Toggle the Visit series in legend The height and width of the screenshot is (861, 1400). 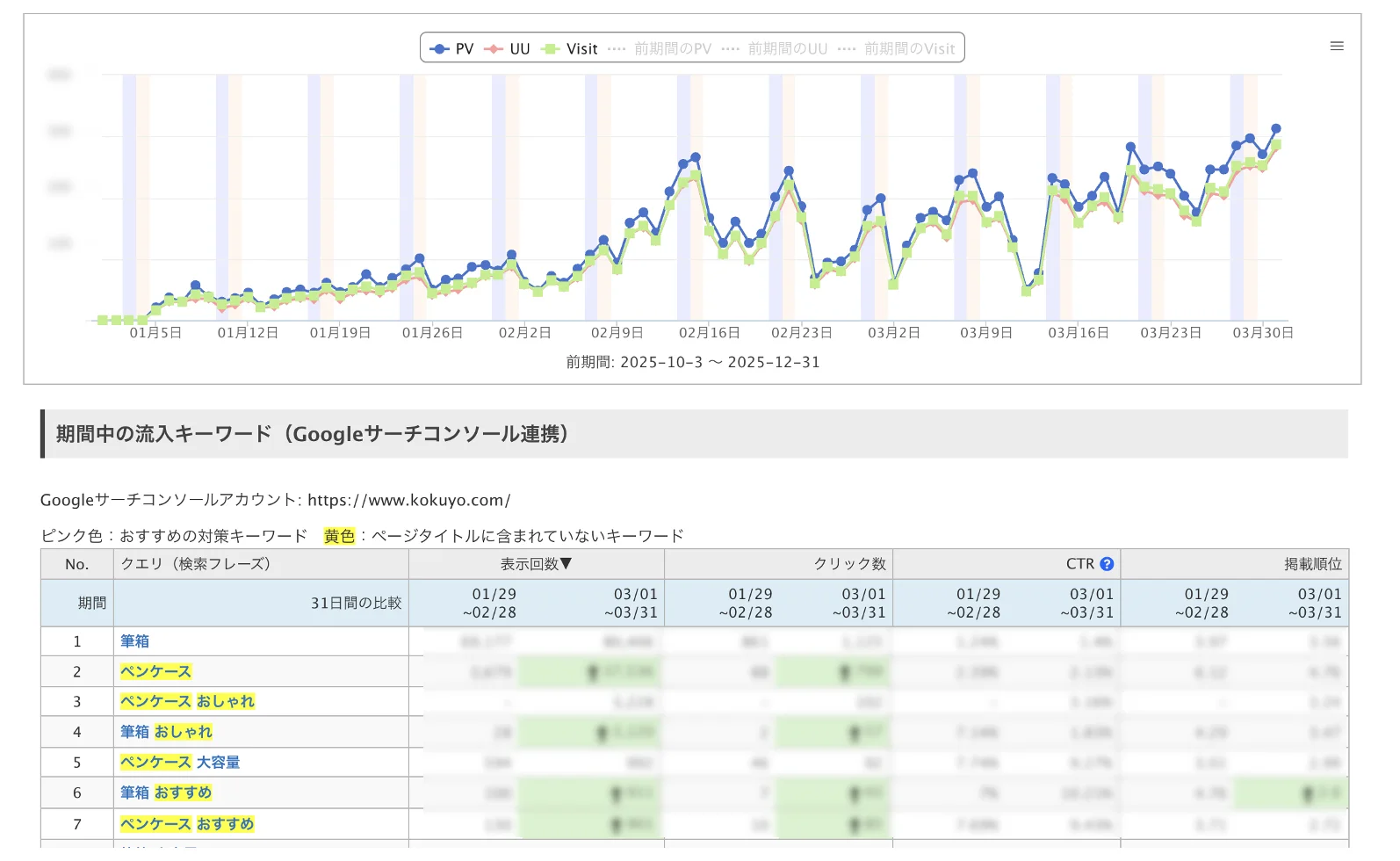pyautogui.click(x=569, y=49)
